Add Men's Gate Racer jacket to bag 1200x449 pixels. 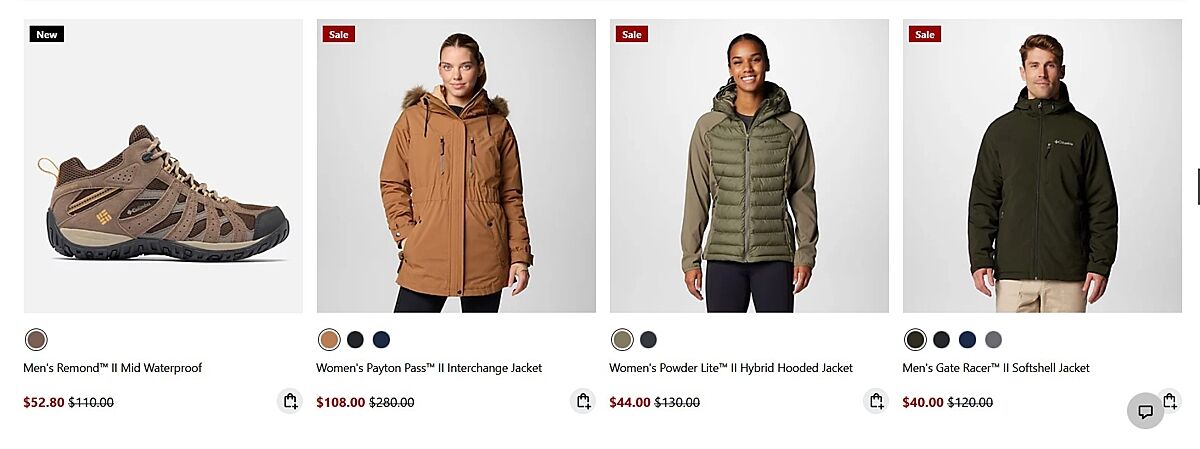point(1170,400)
